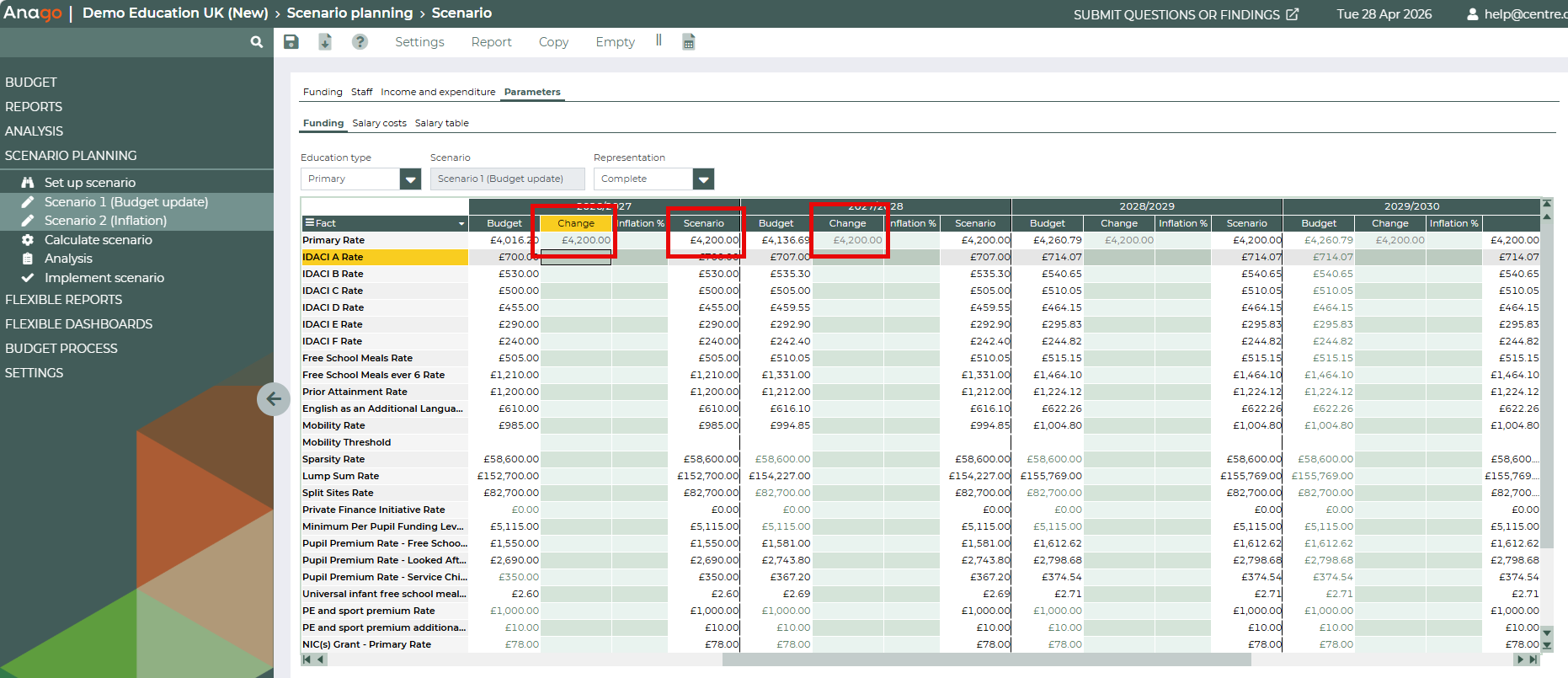Click the Empty button in toolbar

615,42
